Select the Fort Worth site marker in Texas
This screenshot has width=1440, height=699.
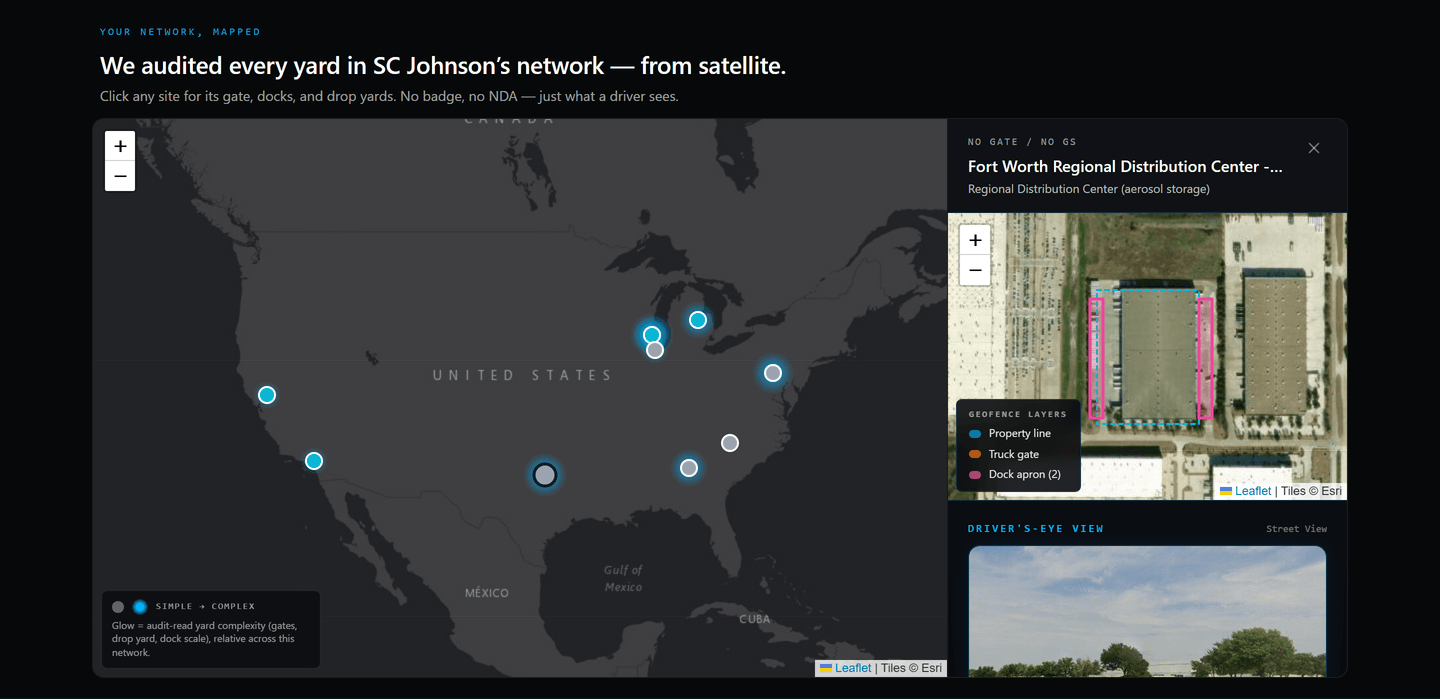click(545, 475)
